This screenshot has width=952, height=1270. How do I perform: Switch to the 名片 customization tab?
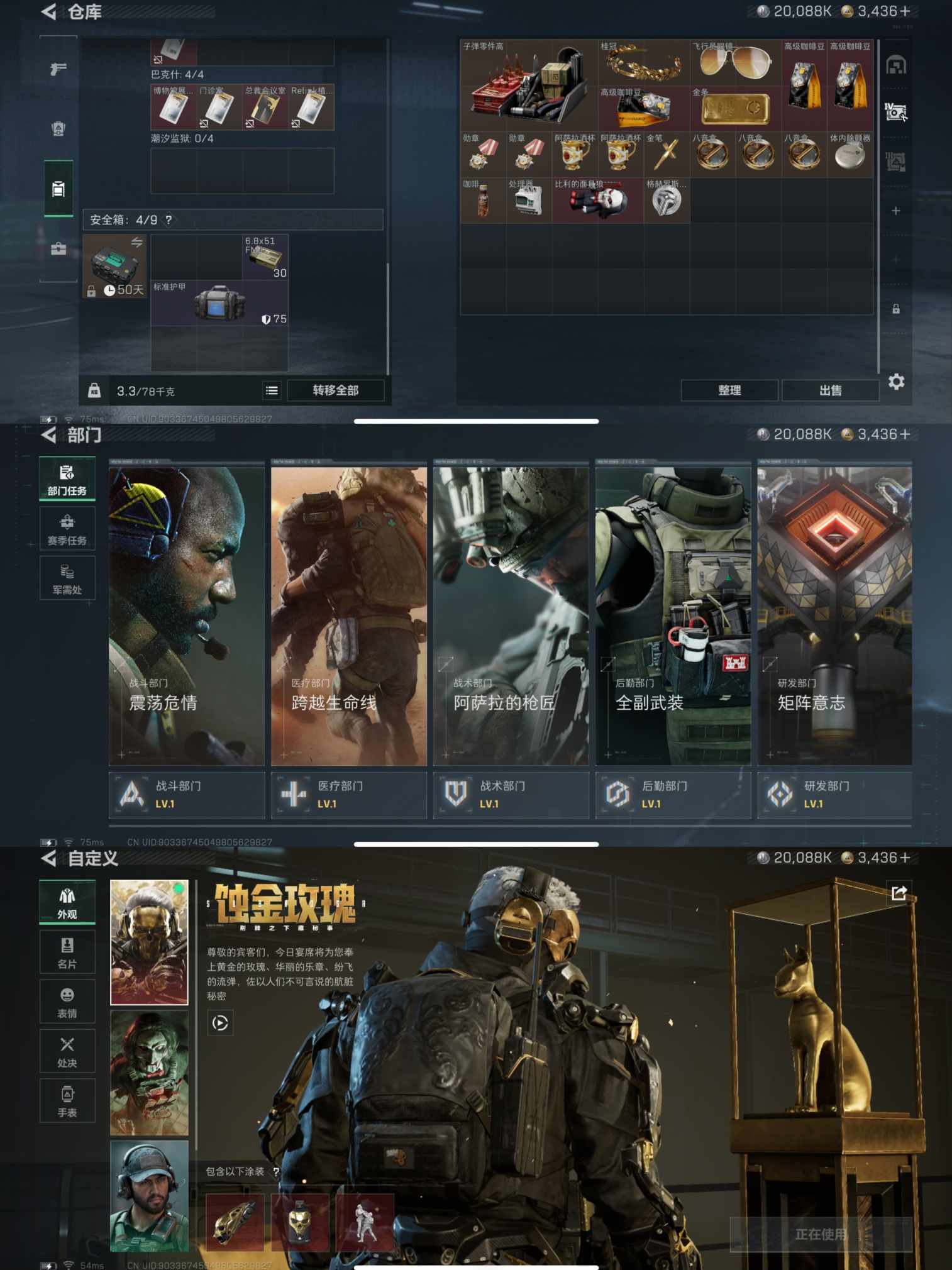click(67, 952)
